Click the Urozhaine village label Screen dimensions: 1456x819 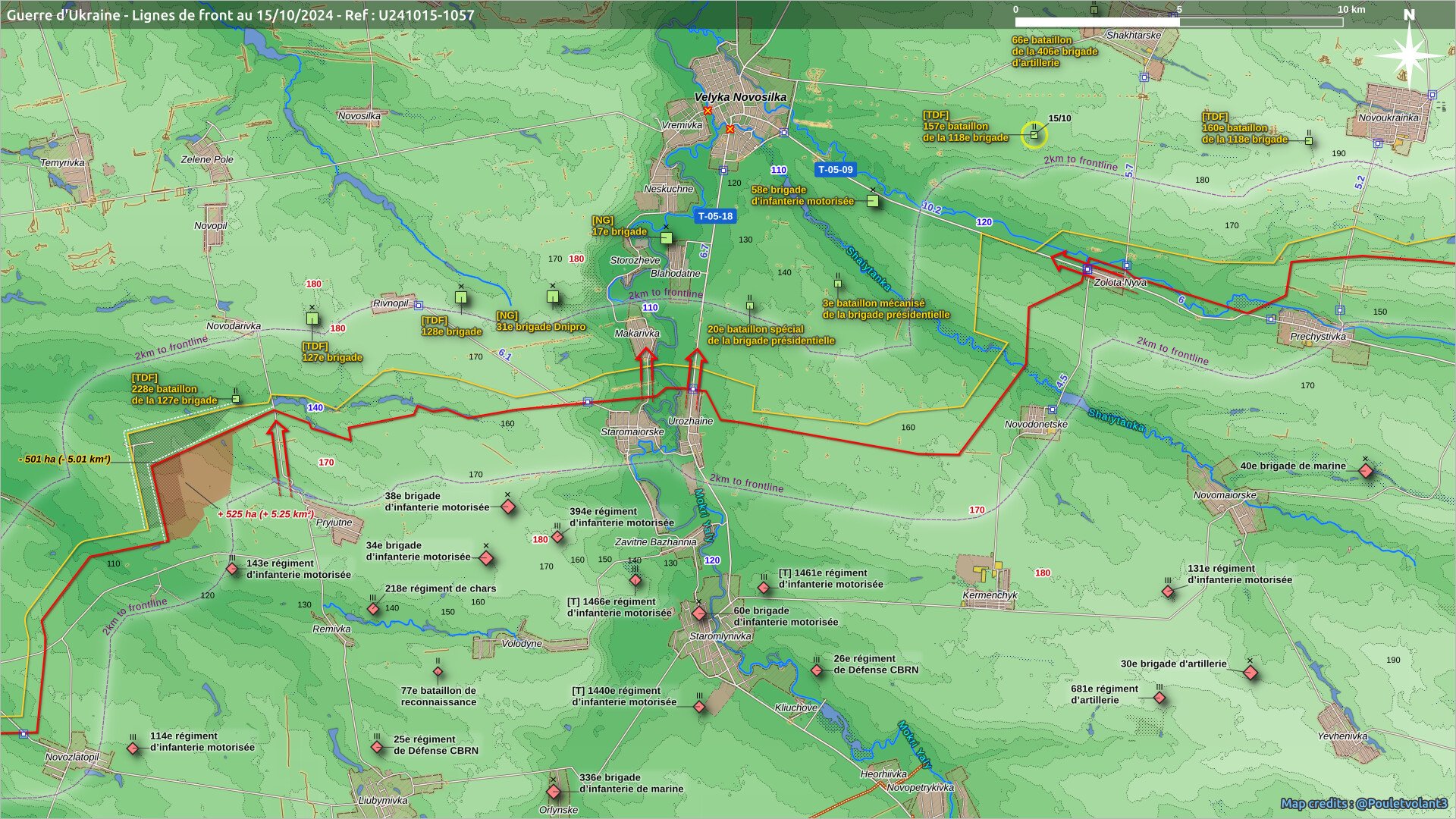pos(690,421)
